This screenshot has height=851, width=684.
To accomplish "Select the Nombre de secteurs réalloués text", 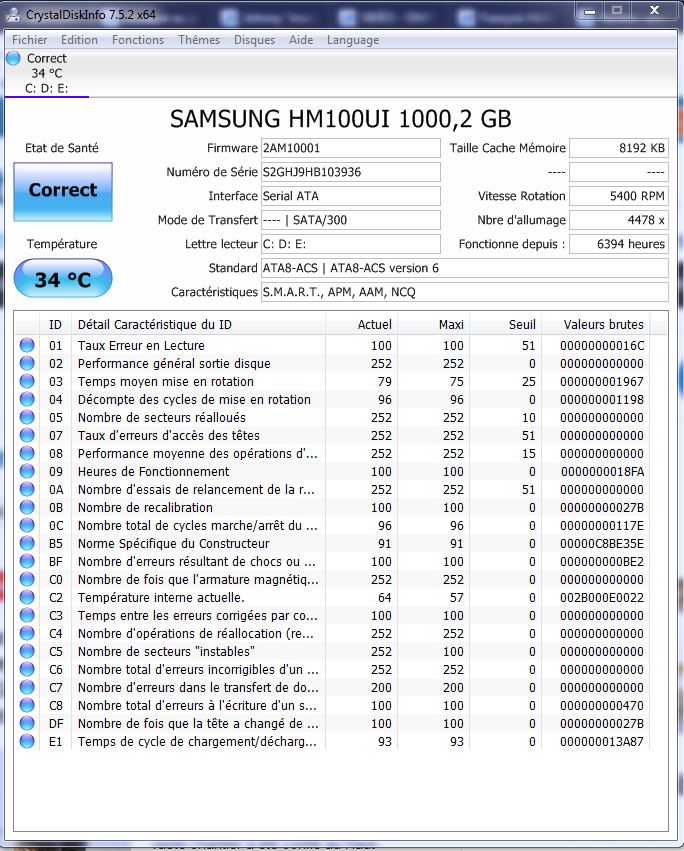I will point(161,417).
